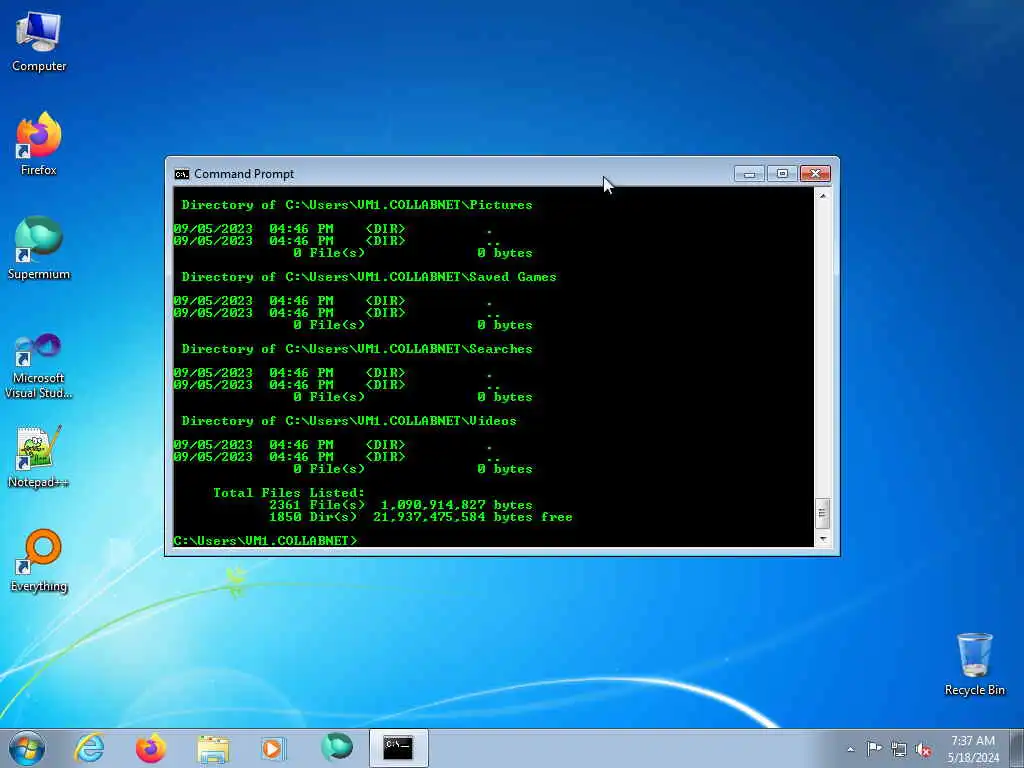Click the '2361 File(s) 1,090,914,827 bytes' line
Screen dimensions: 1024x768
(x=400, y=505)
